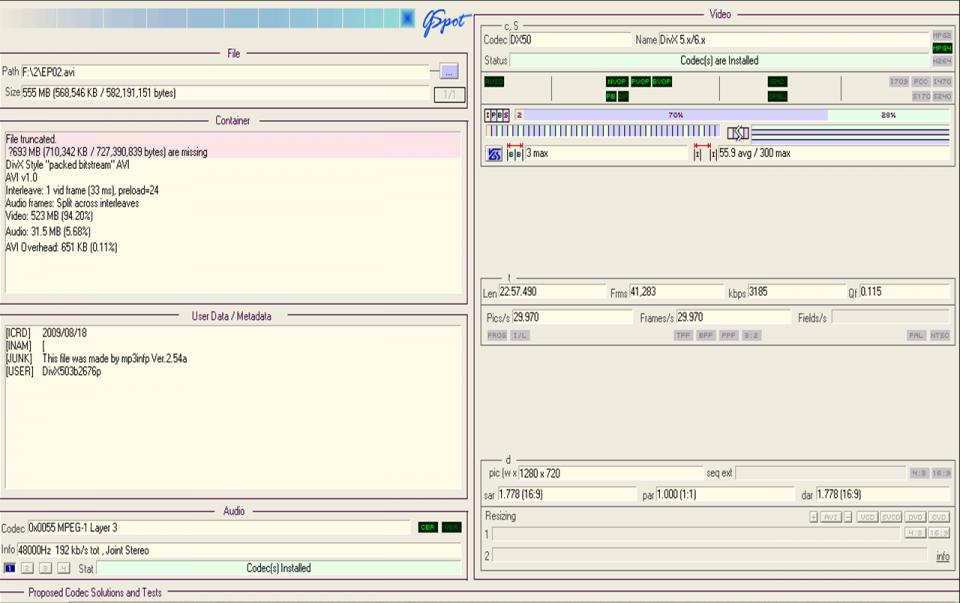
Task: Click the kbps value 3185
Action: pos(796,292)
